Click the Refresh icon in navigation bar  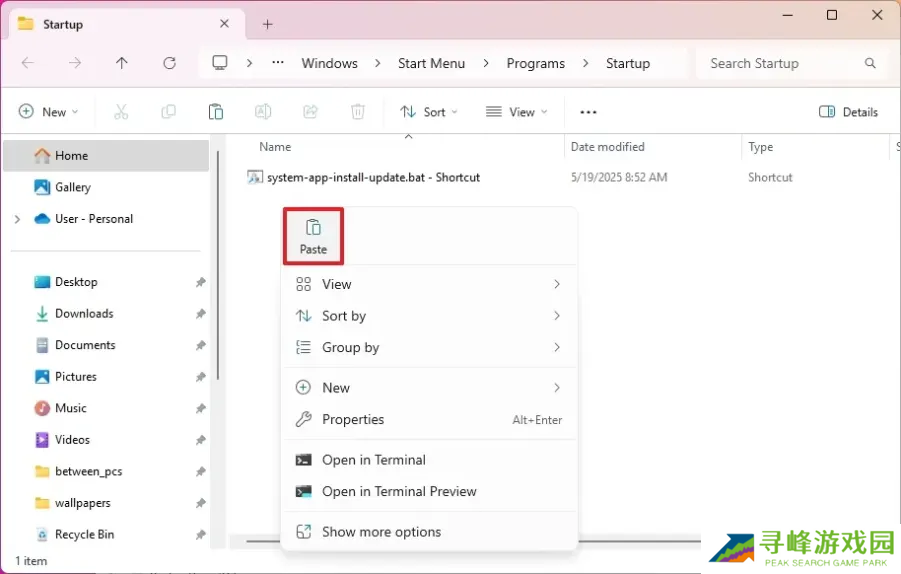click(169, 63)
